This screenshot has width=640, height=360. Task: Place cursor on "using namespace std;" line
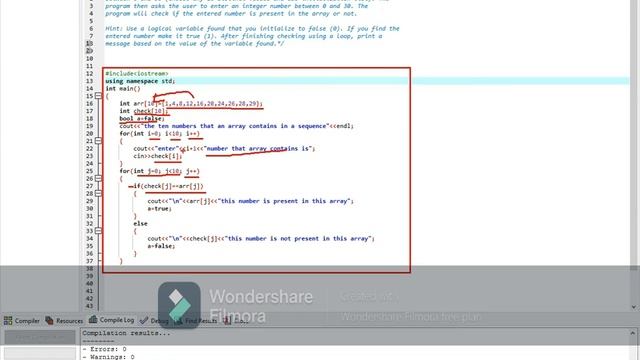click(140, 81)
